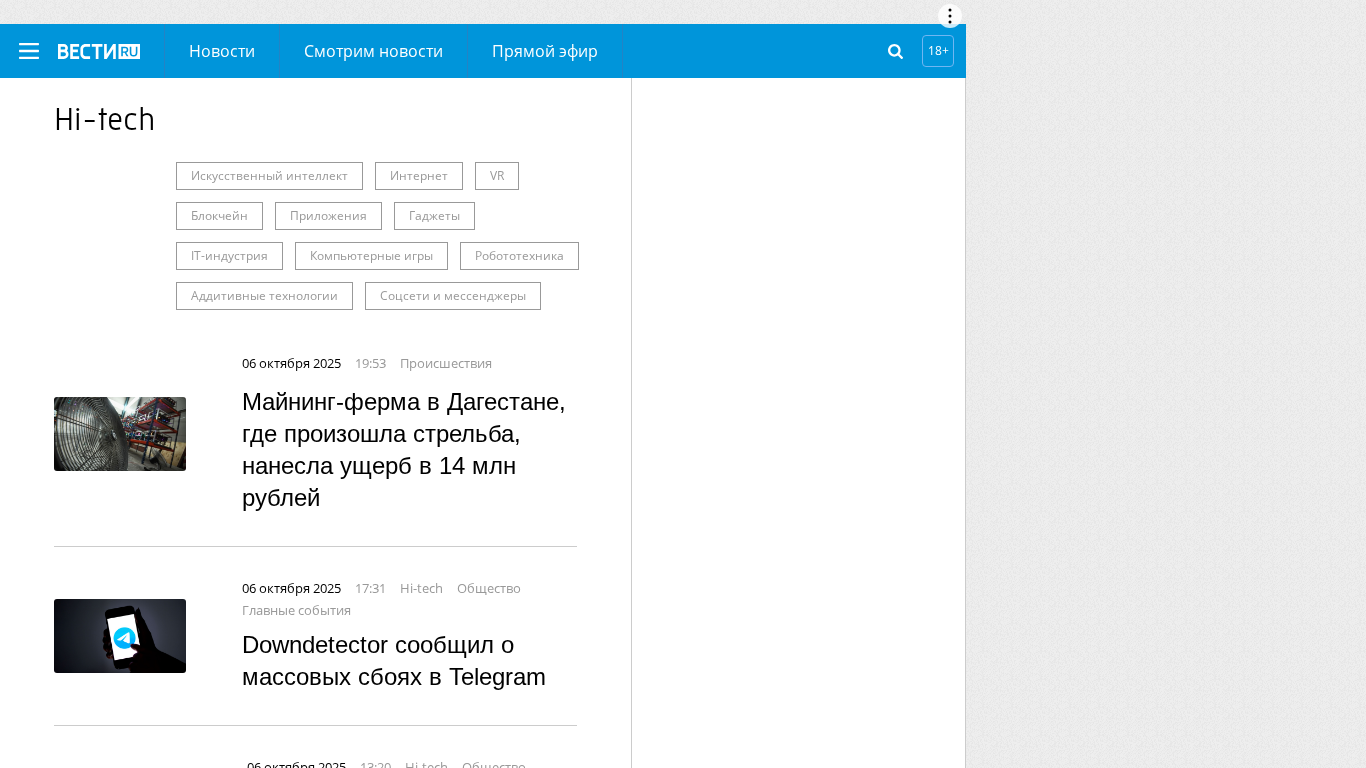The height and width of the screenshot is (768, 1366).
Task: Select the IT-индустрия tag
Action: pos(229,256)
